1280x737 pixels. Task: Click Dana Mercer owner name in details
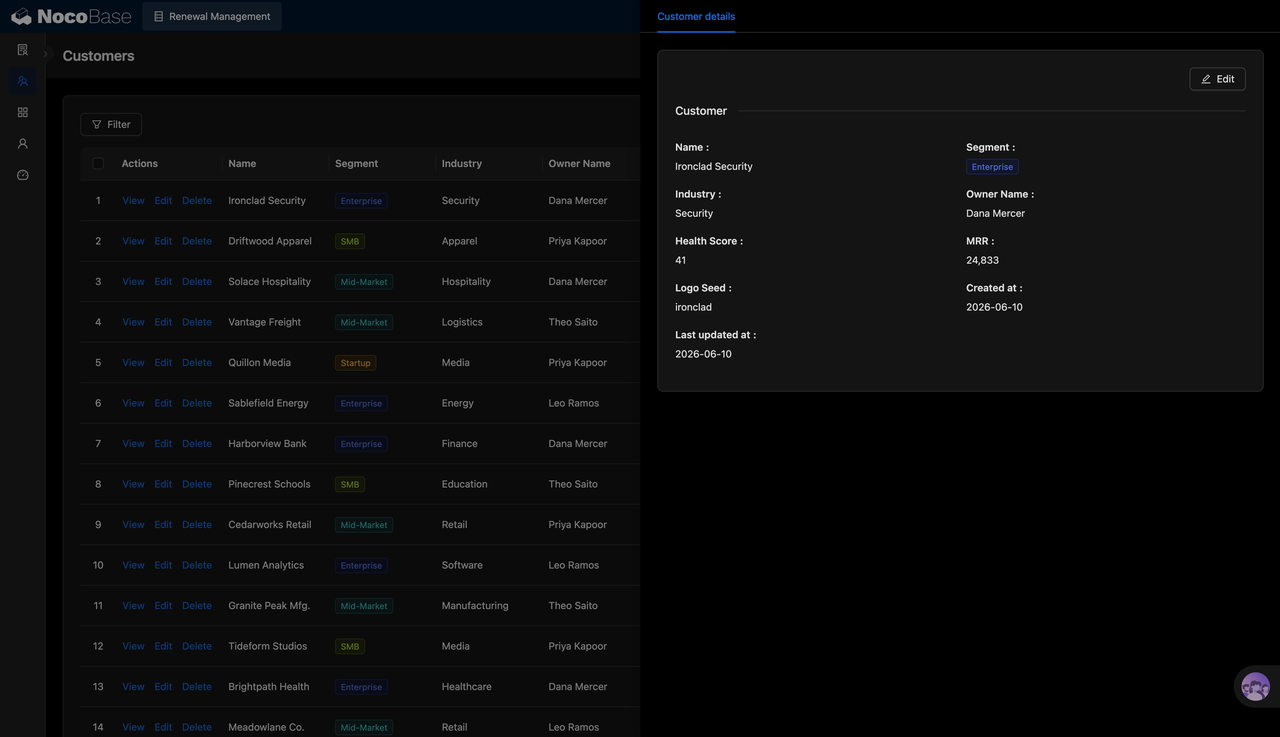pyautogui.click(x=995, y=213)
